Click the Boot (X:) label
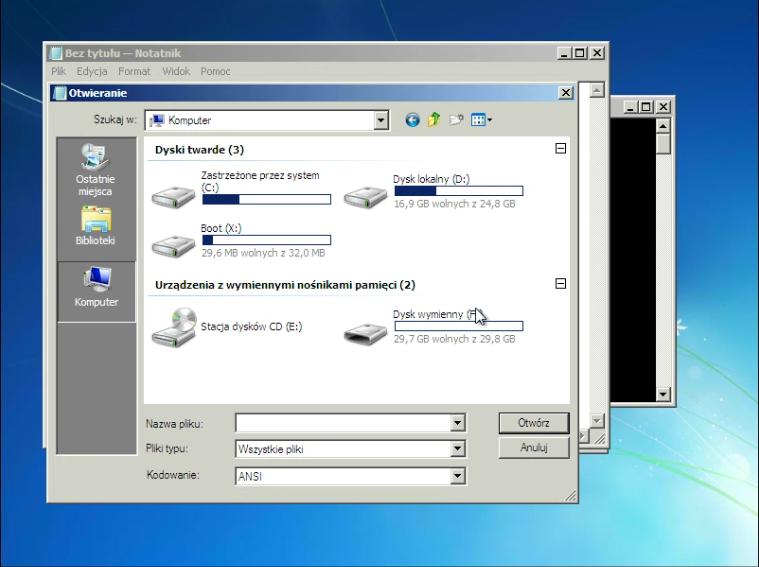Image resolution: width=759 pixels, height=567 pixels. point(221,228)
